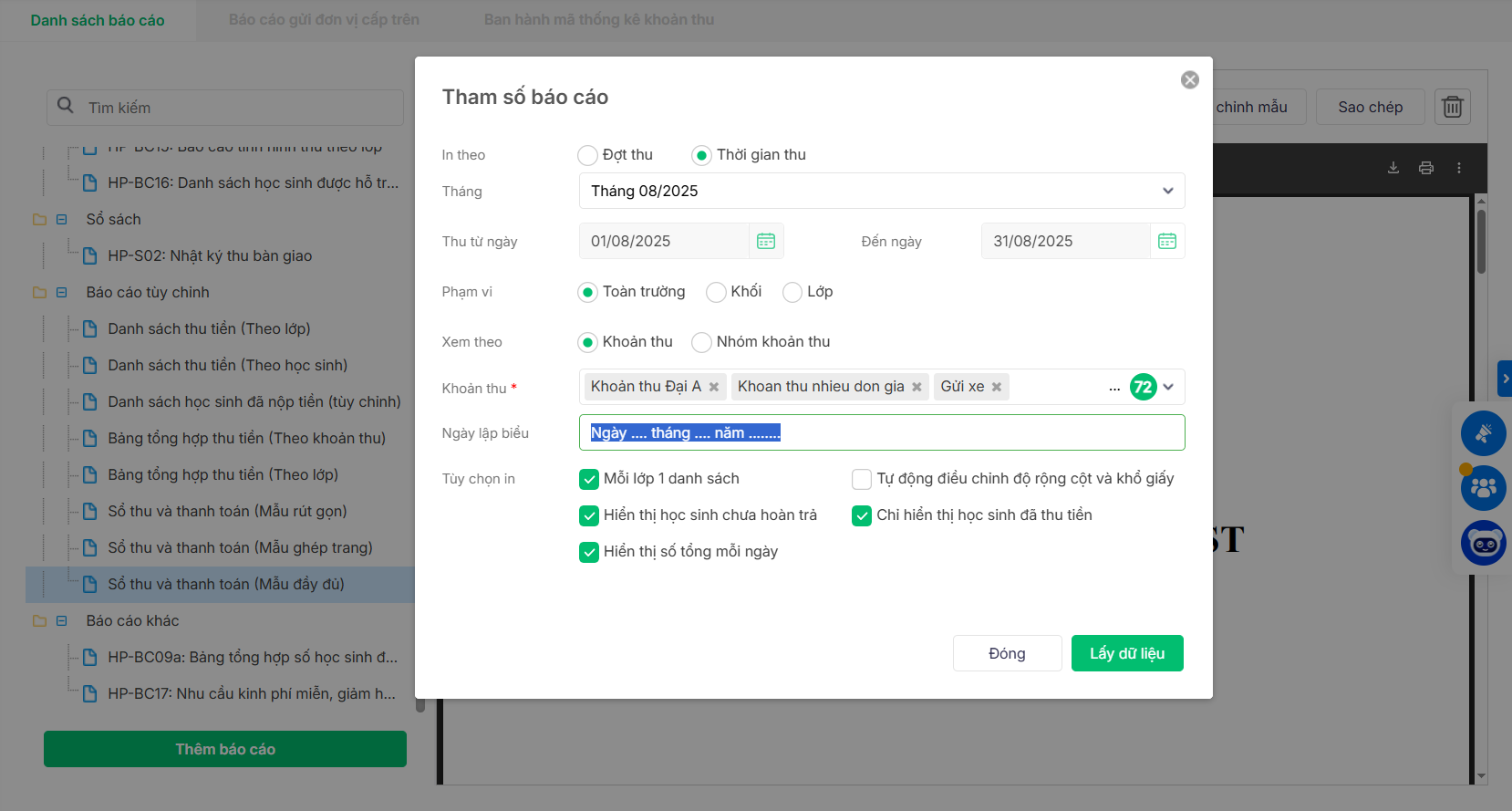1512x811 pixels.
Task: Click the trash delete icon
Action: pyautogui.click(x=1452, y=107)
